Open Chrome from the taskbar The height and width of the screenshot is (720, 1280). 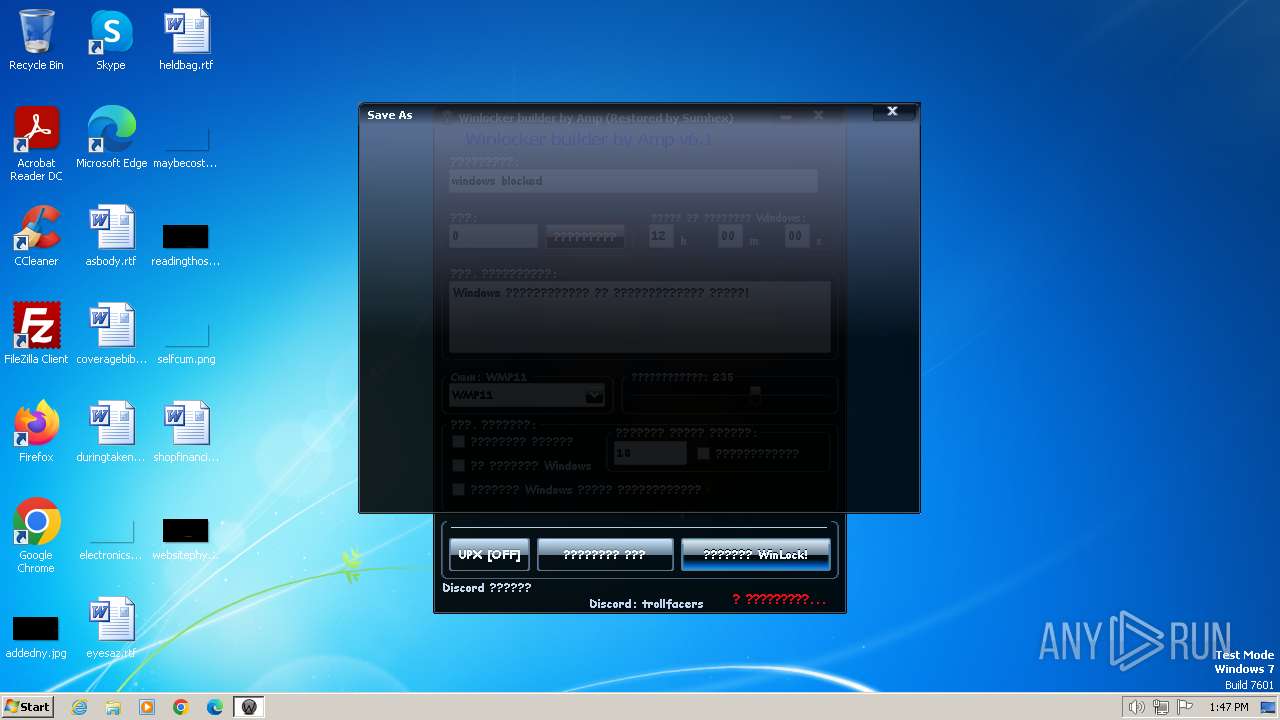pyautogui.click(x=181, y=707)
